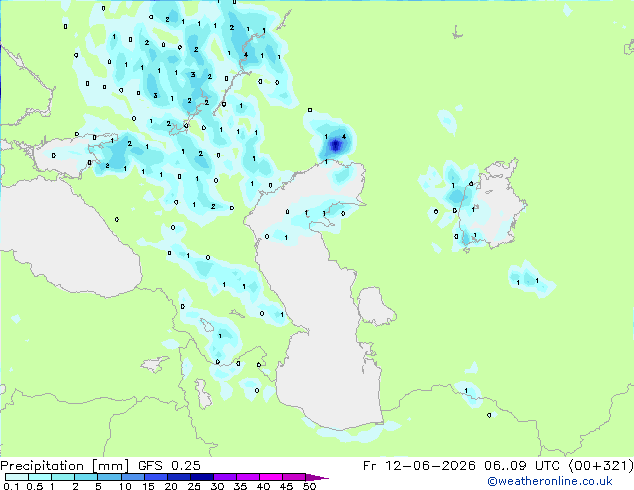Click the '10' legend scale label
The width and height of the screenshot is (634, 490).
125,486
